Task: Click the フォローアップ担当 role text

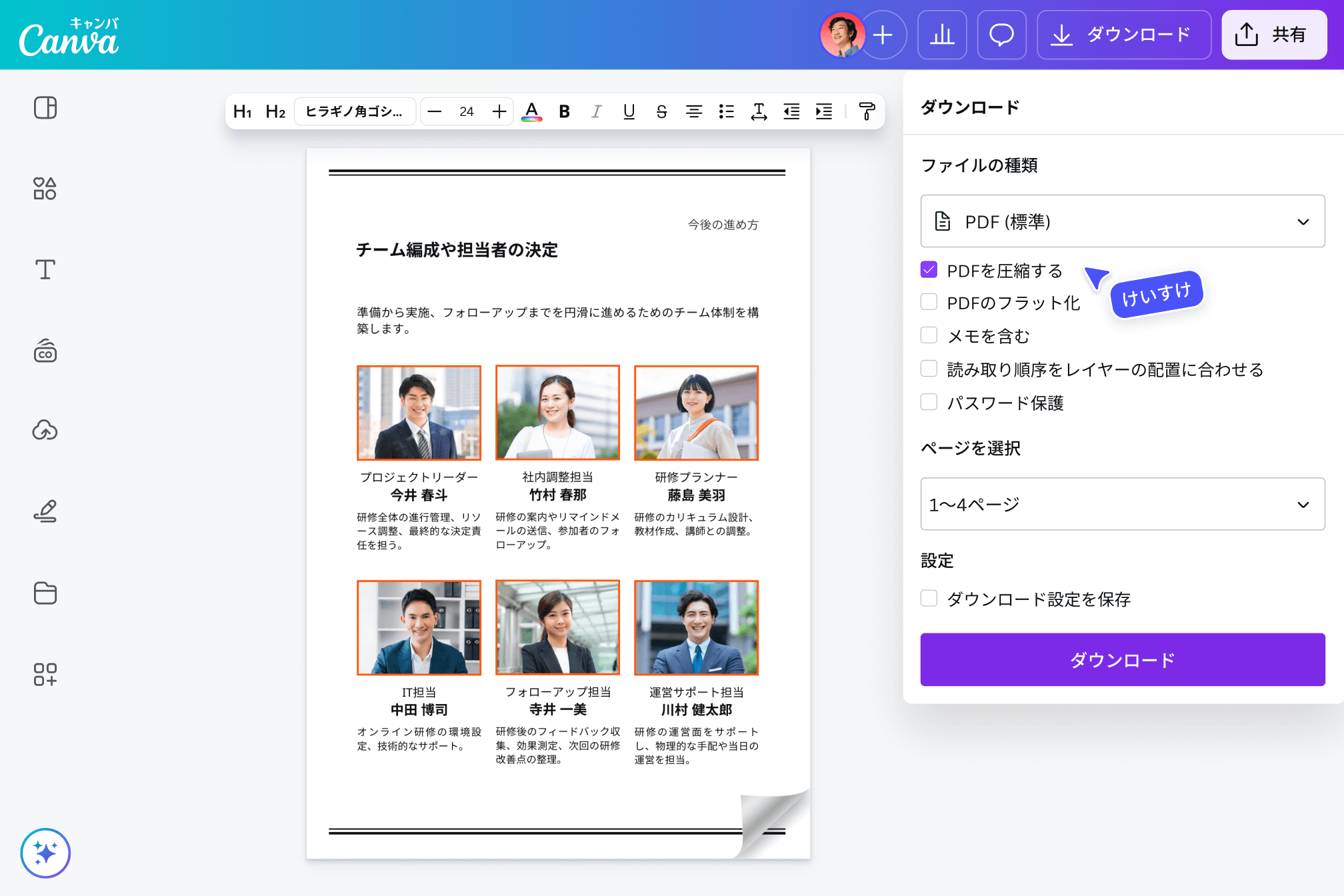Action: pos(557,692)
